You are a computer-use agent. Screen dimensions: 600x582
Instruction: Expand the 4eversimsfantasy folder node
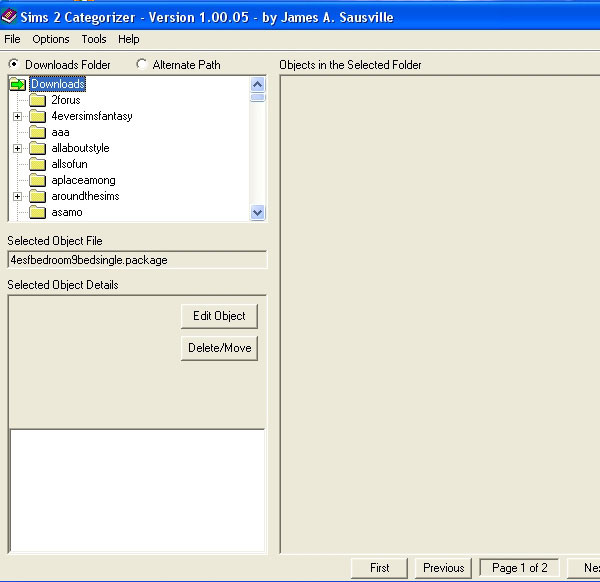[17, 116]
